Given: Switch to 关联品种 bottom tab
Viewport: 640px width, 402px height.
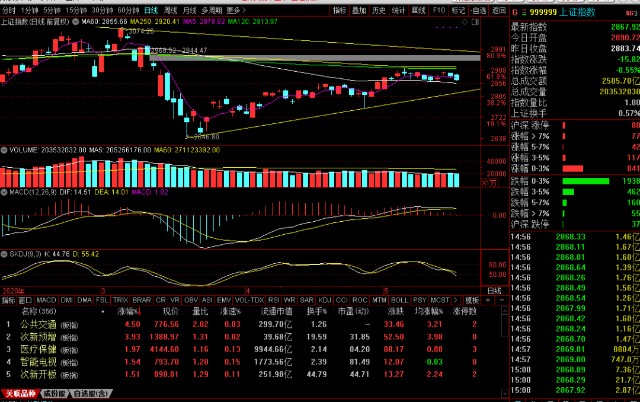Looking at the screenshot, I should tap(20, 394).
